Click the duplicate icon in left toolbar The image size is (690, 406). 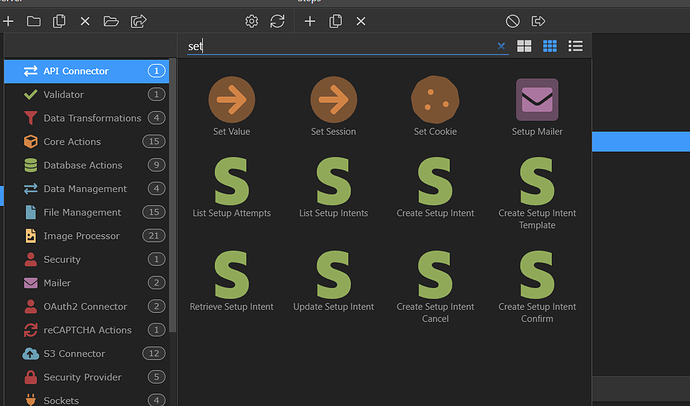click(x=59, y=21)
